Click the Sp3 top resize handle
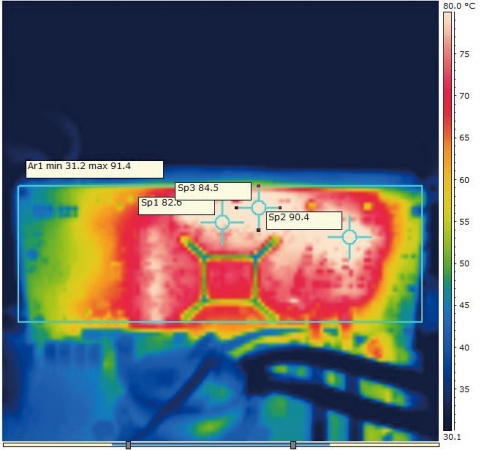 (x=258, y=186)
